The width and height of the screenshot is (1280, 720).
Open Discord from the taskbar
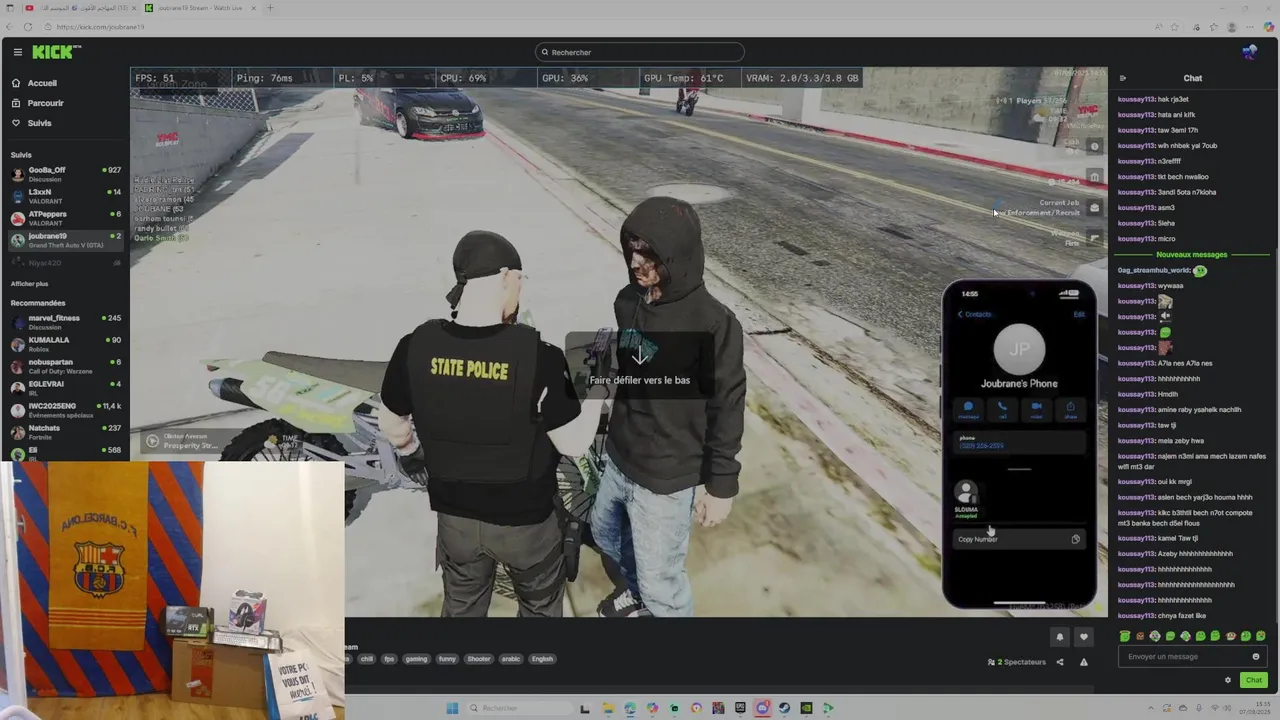tap(762, 708)
